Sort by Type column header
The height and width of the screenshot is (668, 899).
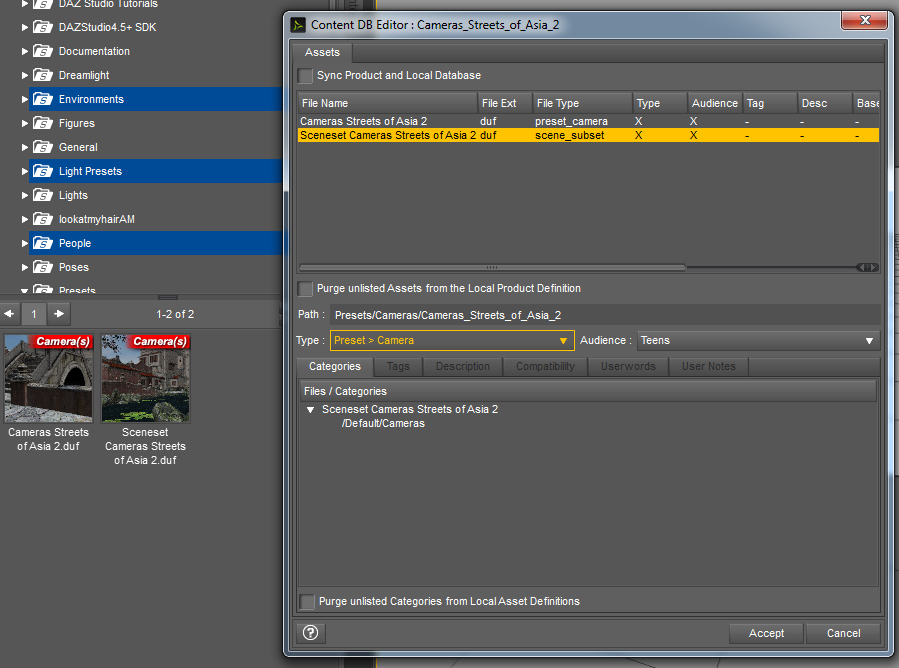659,103
